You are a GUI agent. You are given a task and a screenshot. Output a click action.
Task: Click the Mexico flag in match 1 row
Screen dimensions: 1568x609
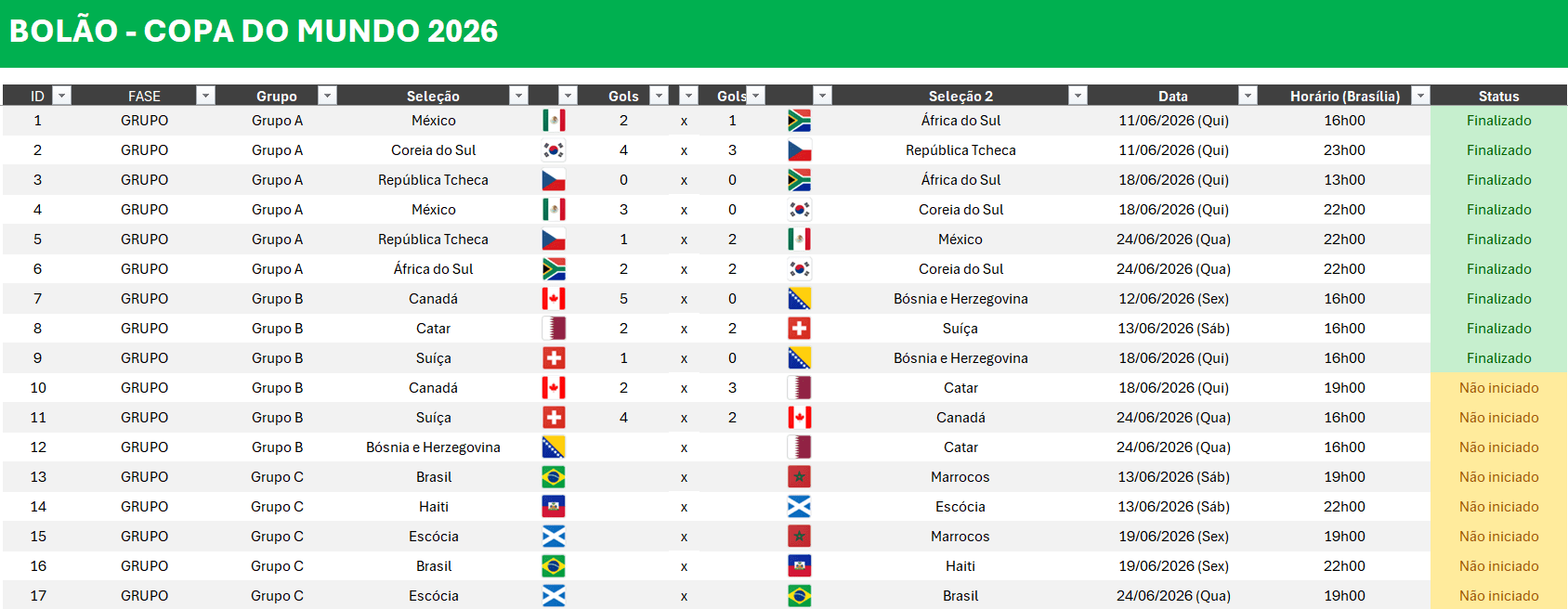554,121
